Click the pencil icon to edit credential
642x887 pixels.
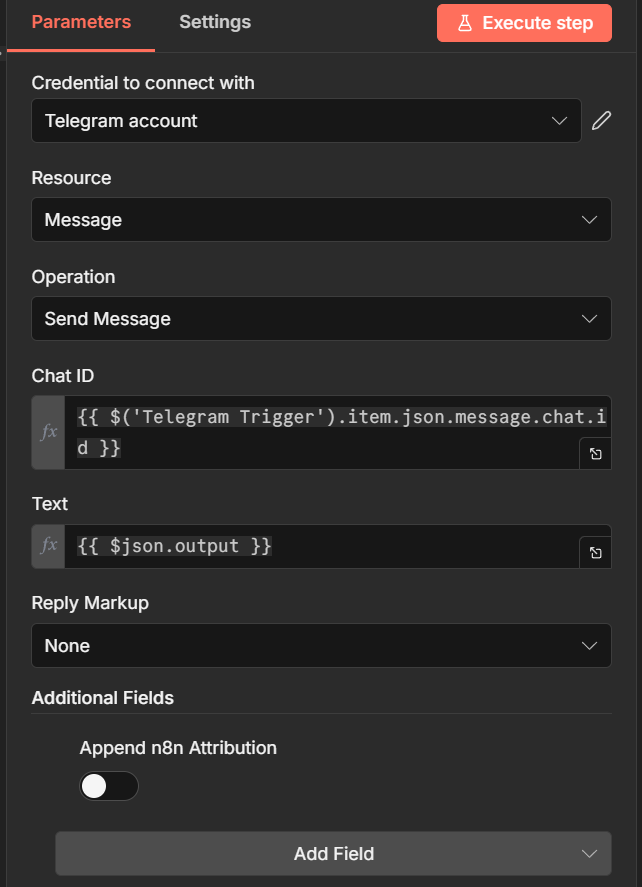[600, 121]
